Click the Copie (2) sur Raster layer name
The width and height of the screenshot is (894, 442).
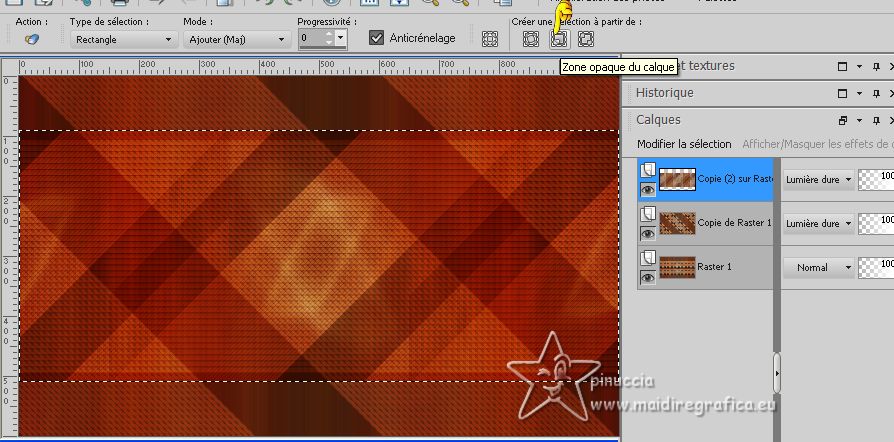pyautogui.click(x=735, y=179)
